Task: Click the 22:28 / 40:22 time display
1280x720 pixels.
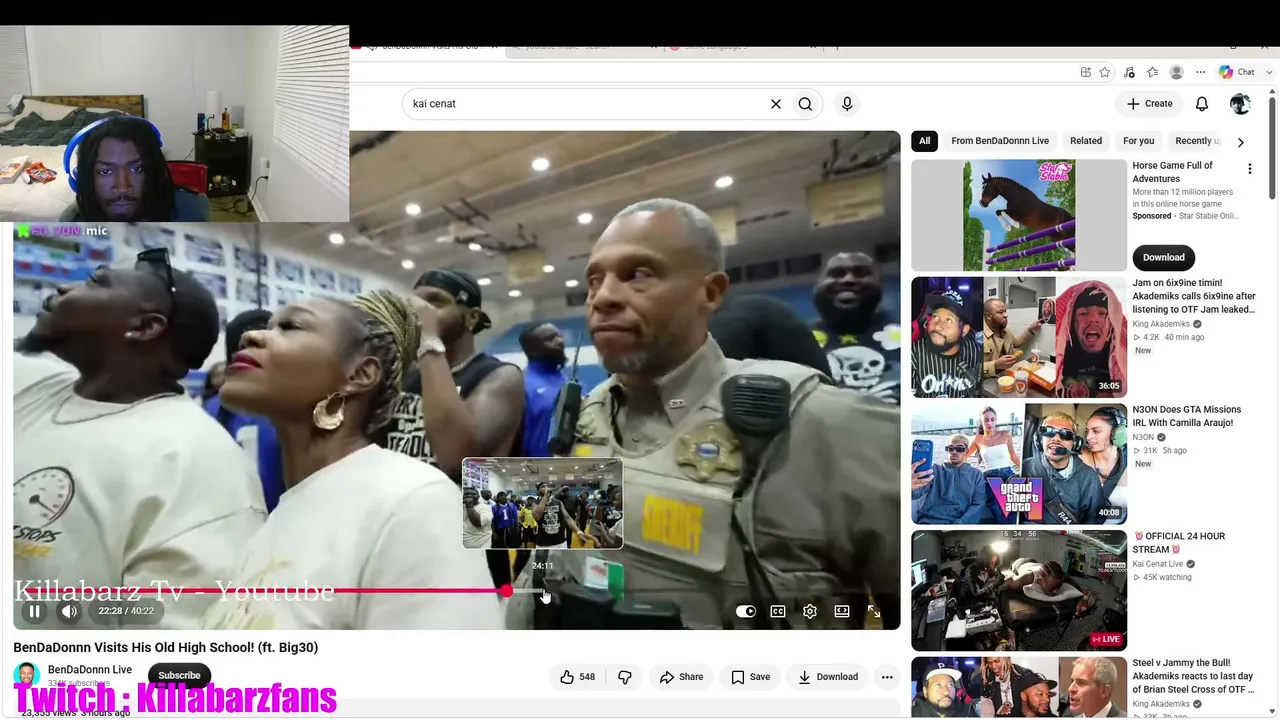Action: [x=126, y=611]
